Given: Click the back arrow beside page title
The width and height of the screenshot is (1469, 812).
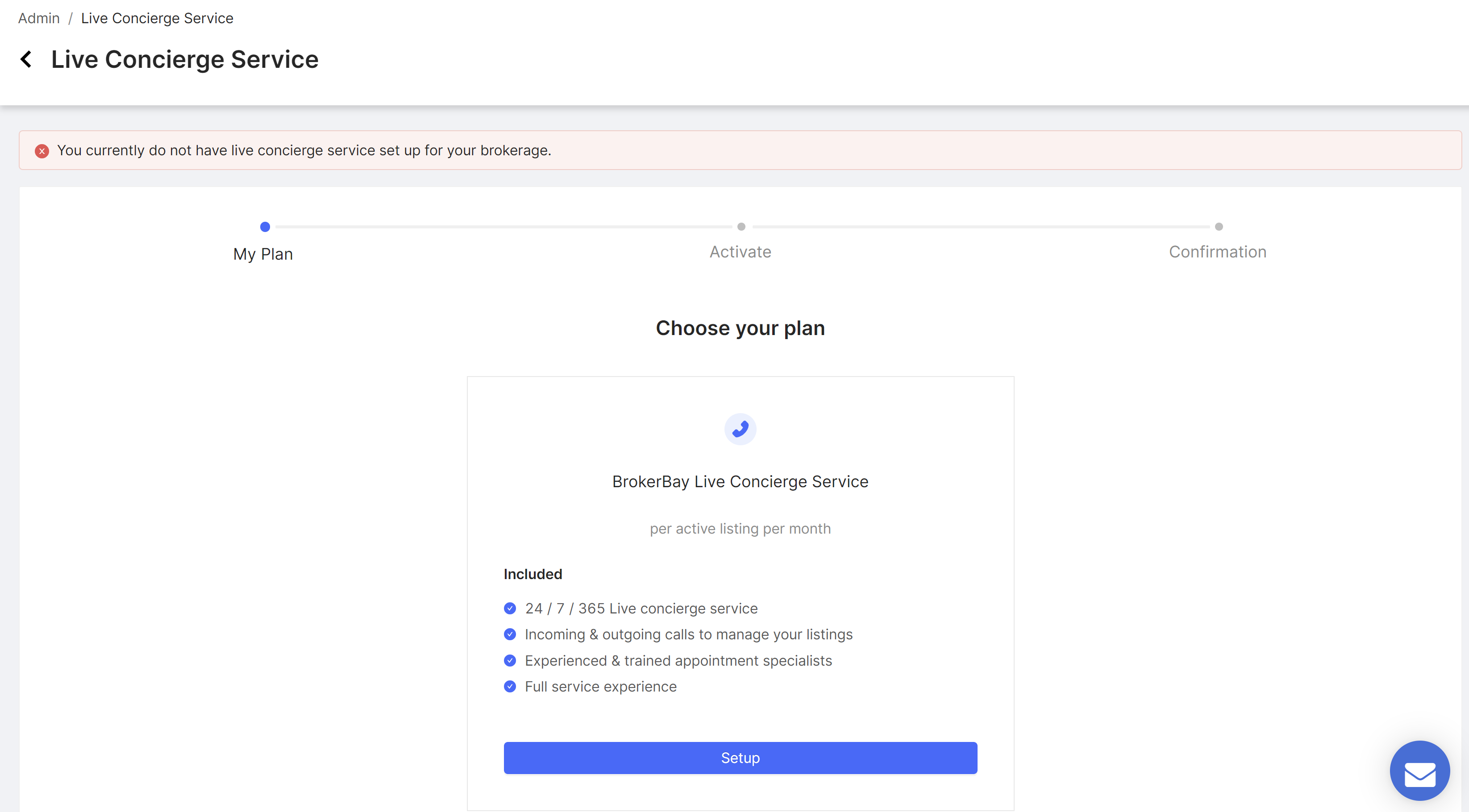Looking at the screenshot, I should [x=26, y=59].
